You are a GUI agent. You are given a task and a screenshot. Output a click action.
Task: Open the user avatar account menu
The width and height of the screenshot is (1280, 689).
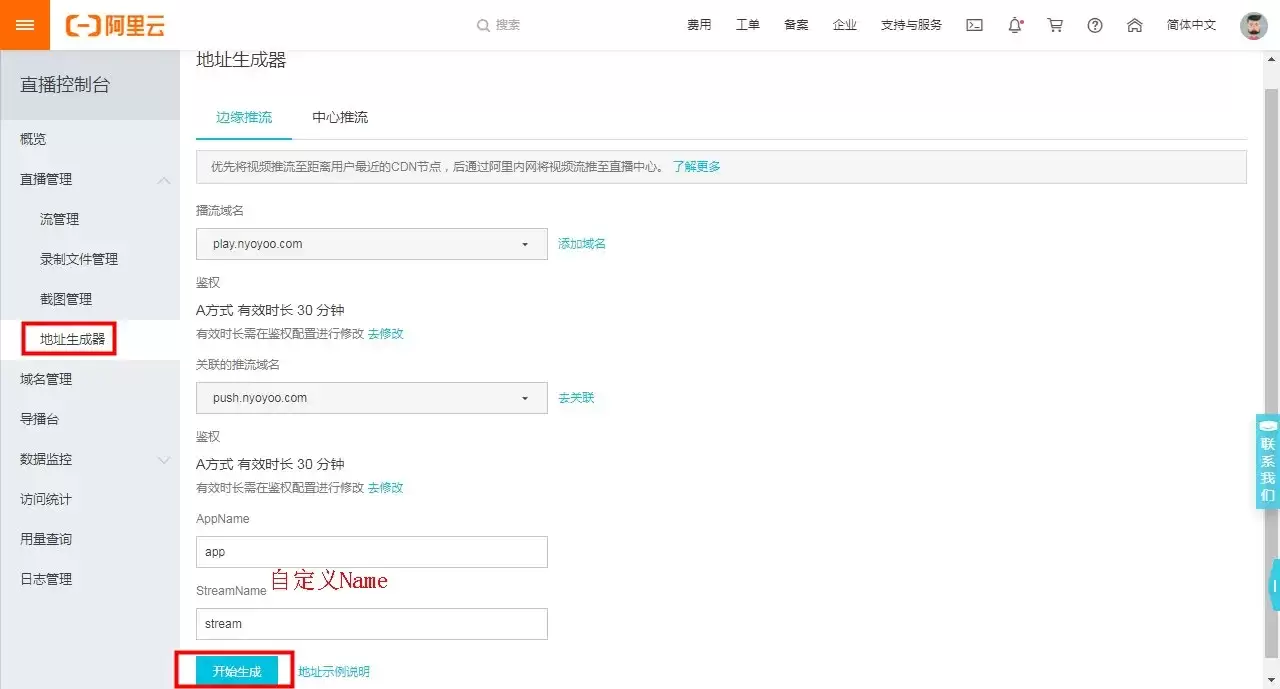(1254, 25)
